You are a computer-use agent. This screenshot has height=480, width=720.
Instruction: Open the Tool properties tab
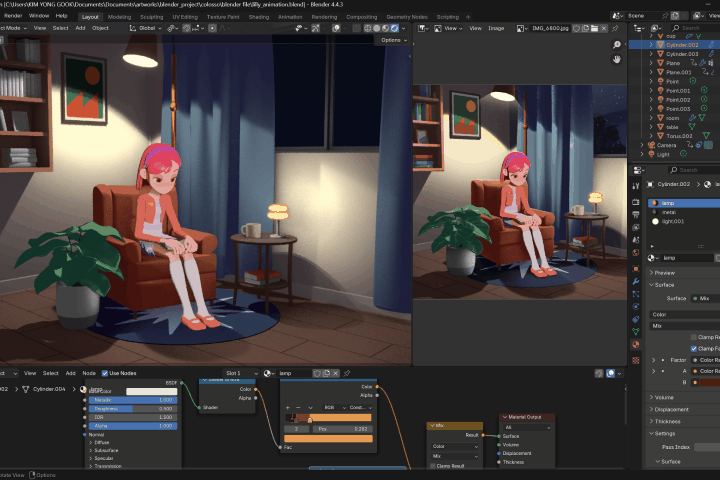click(636, 186)
